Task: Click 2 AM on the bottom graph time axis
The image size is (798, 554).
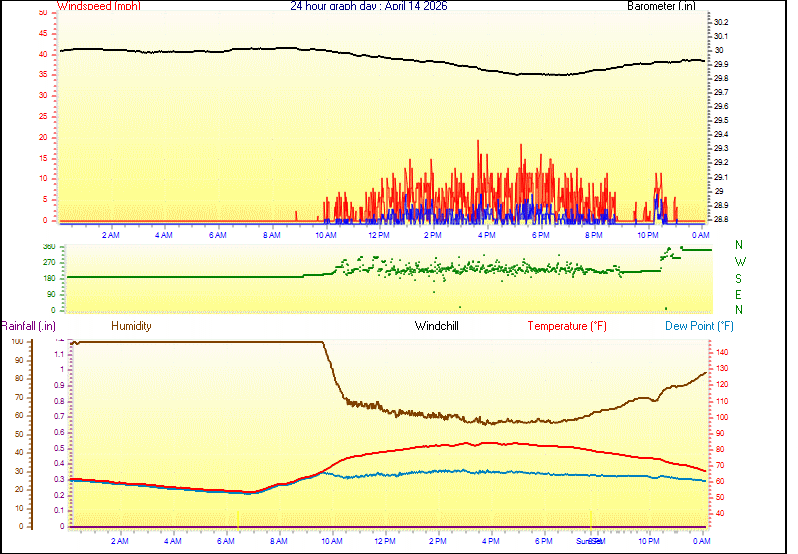Action: tap(119, 541)
